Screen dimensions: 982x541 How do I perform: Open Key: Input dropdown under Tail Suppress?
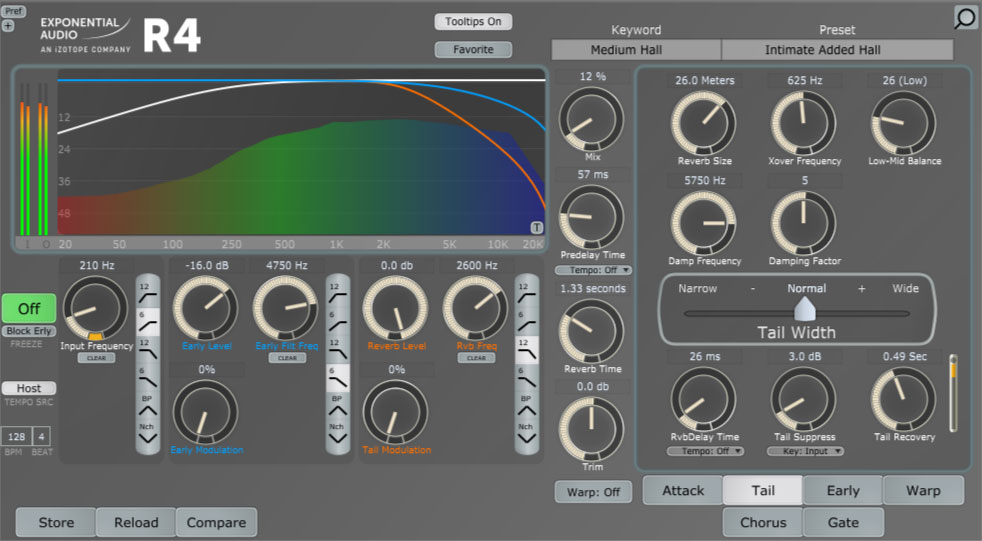pos(805,451)
